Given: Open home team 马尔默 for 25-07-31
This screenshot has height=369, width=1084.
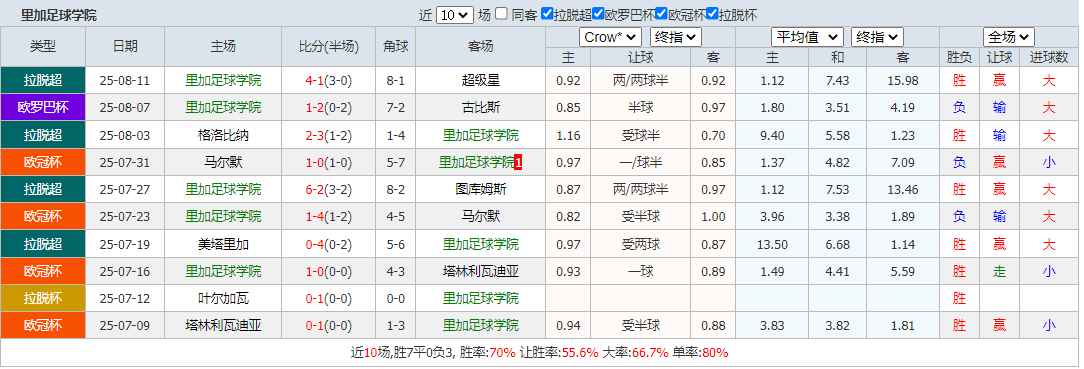Looking at the screenshot, I should [223, 162].
